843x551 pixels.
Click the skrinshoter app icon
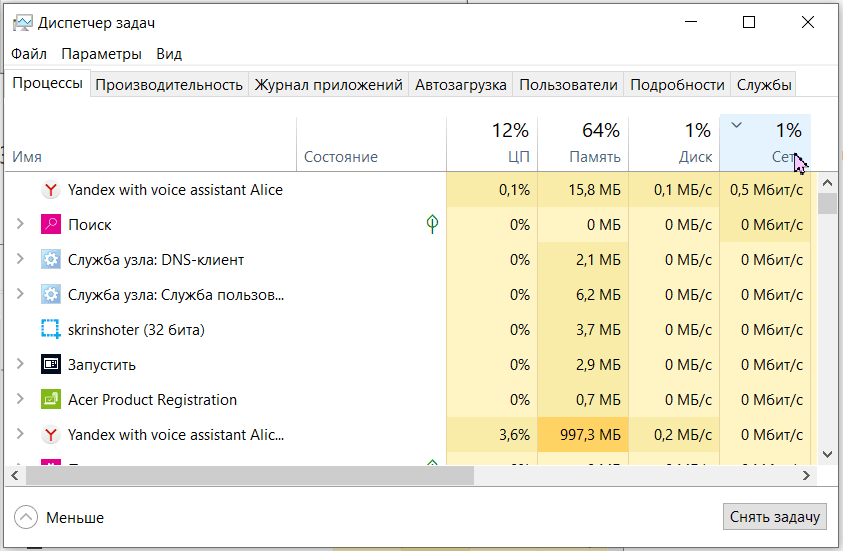tap(50, 330)
